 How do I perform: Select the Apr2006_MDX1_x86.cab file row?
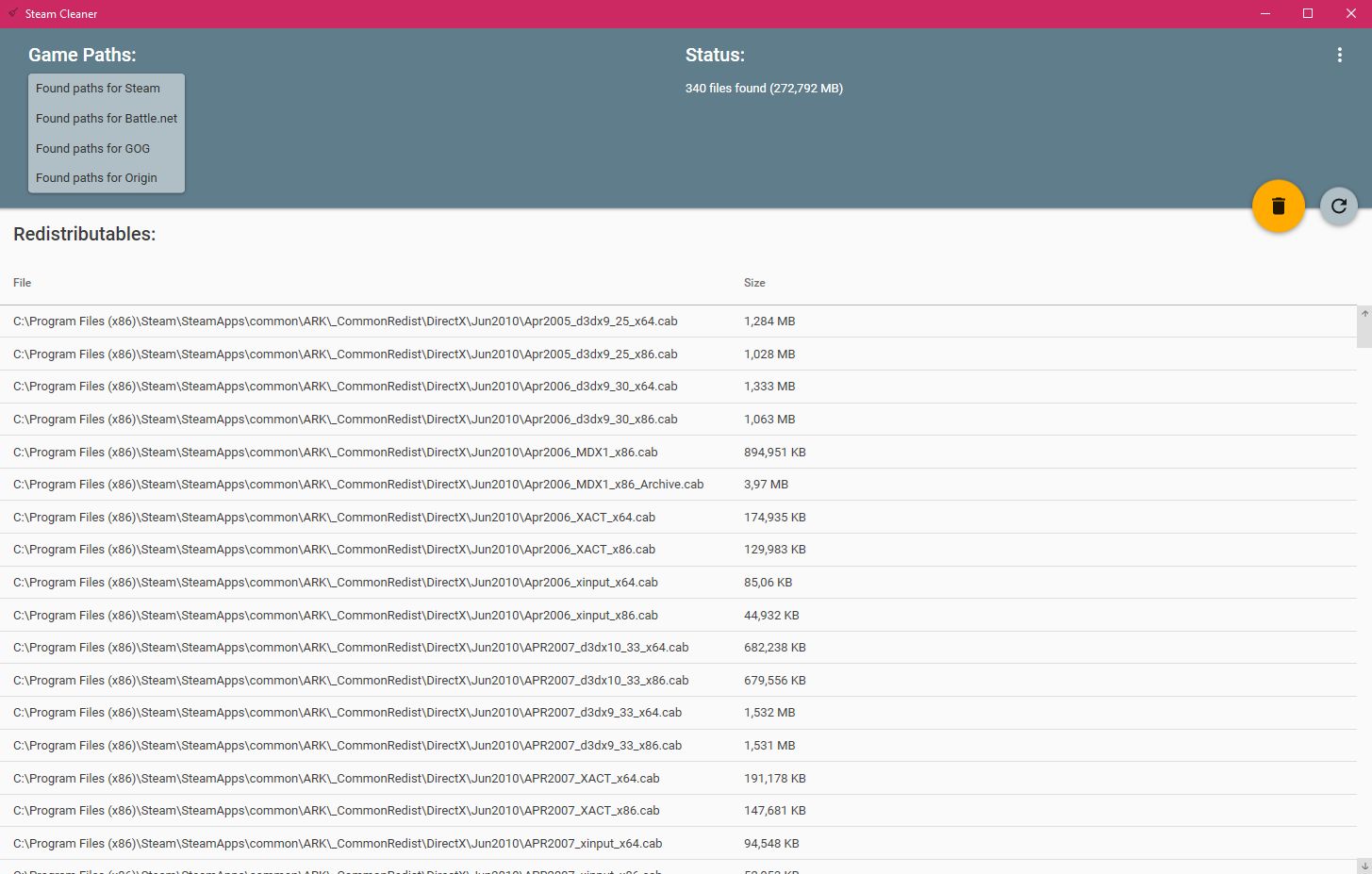[678, 453]
